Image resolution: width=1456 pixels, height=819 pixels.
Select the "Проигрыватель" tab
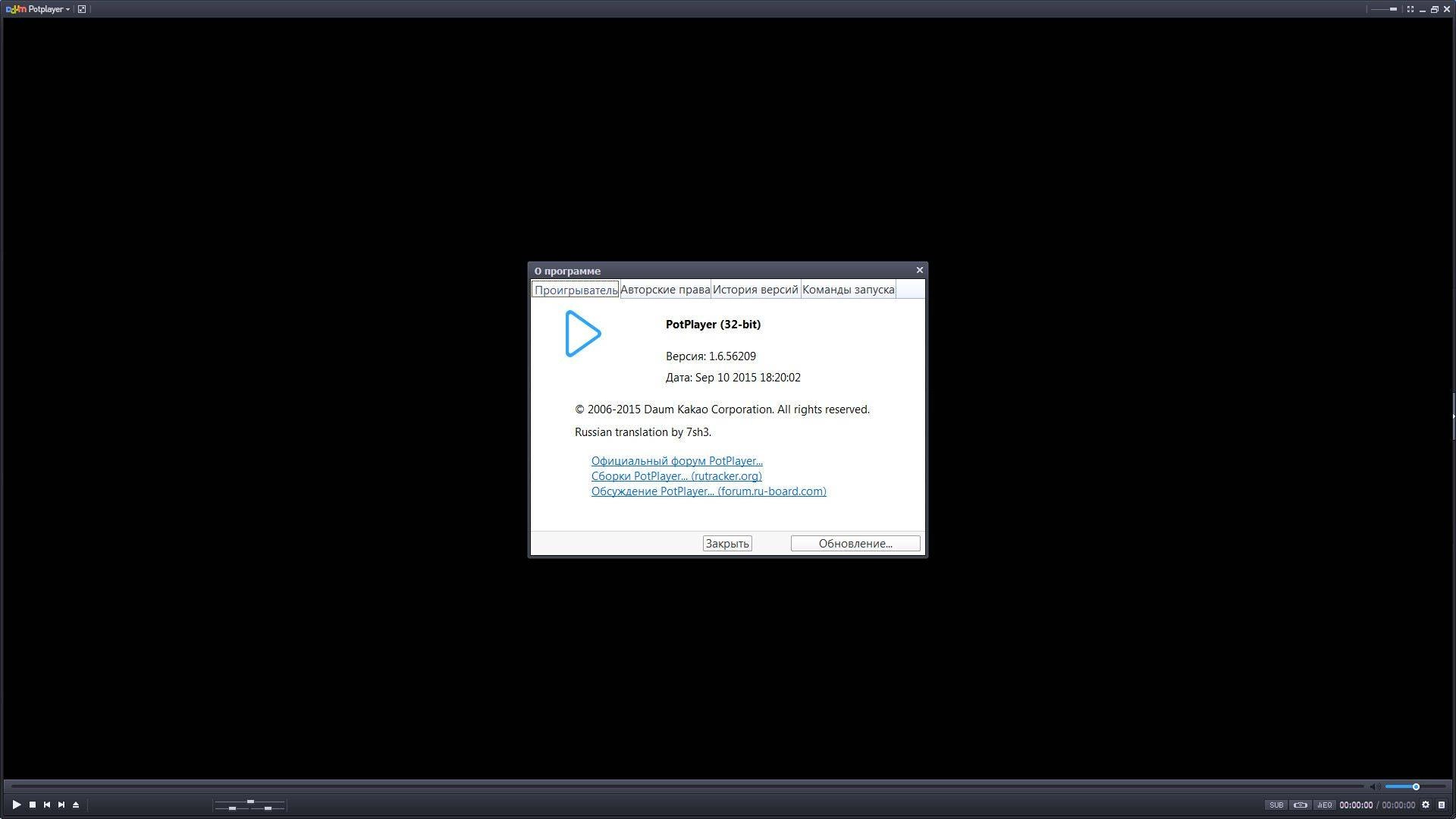click(576, 290)
